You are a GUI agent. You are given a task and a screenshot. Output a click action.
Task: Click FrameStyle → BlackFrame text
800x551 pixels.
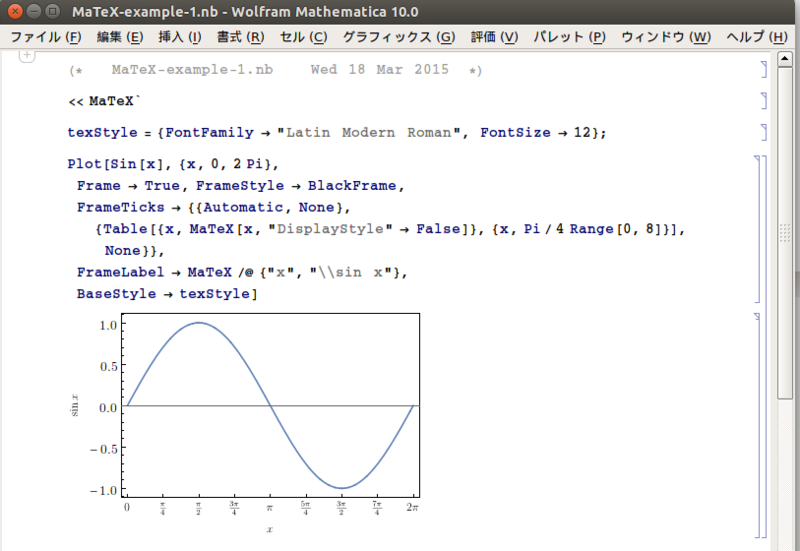[x=296, y=186]
